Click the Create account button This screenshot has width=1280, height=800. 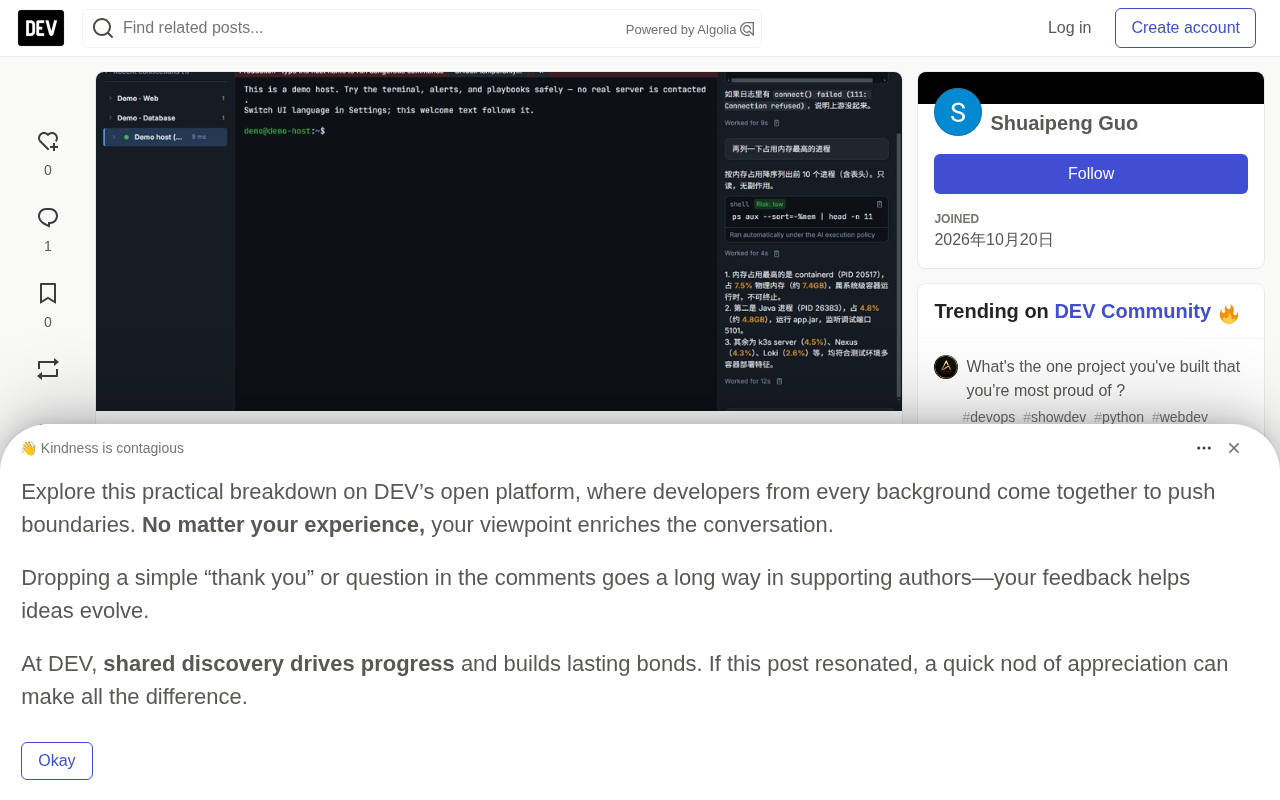1185,28
